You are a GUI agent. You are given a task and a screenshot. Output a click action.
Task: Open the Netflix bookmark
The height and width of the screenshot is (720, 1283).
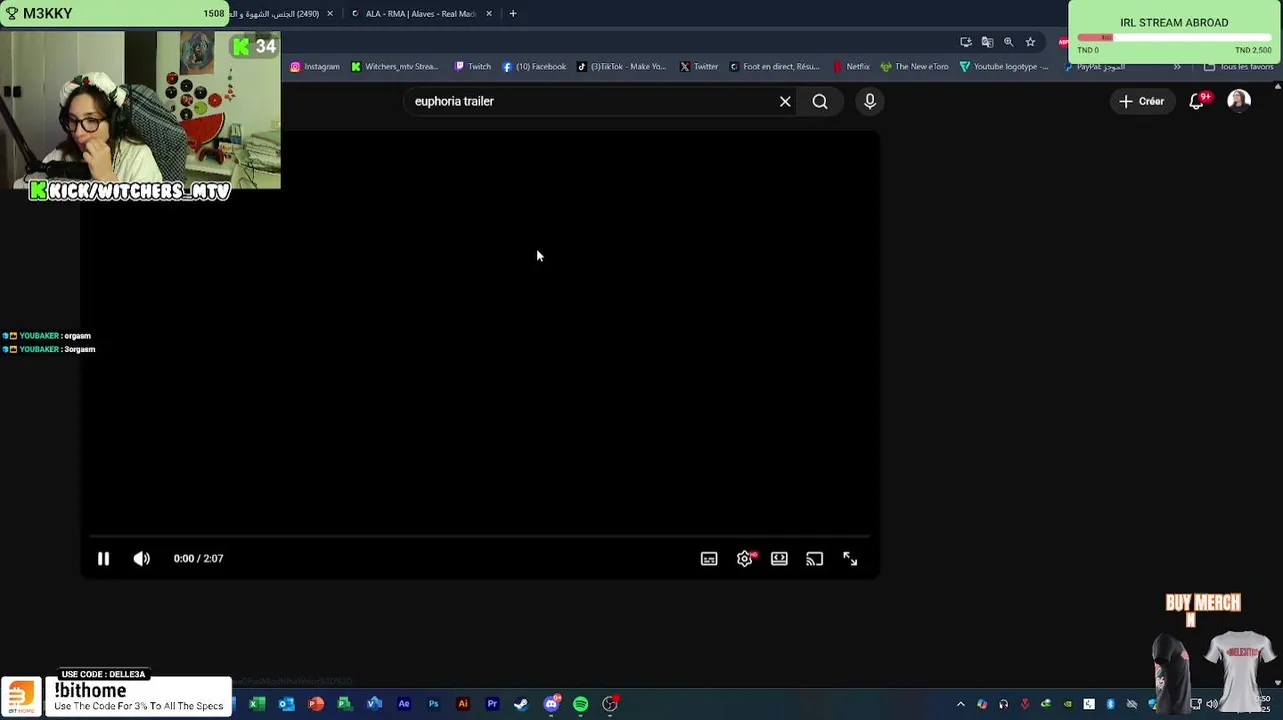coord(851,67)
